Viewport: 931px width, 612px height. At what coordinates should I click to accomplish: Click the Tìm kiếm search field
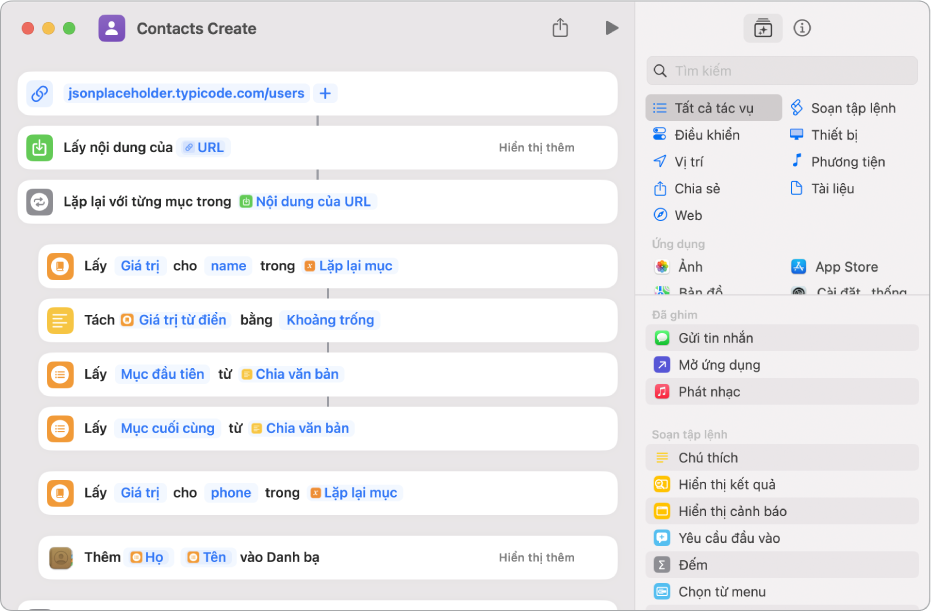click(x=782, y=71)
